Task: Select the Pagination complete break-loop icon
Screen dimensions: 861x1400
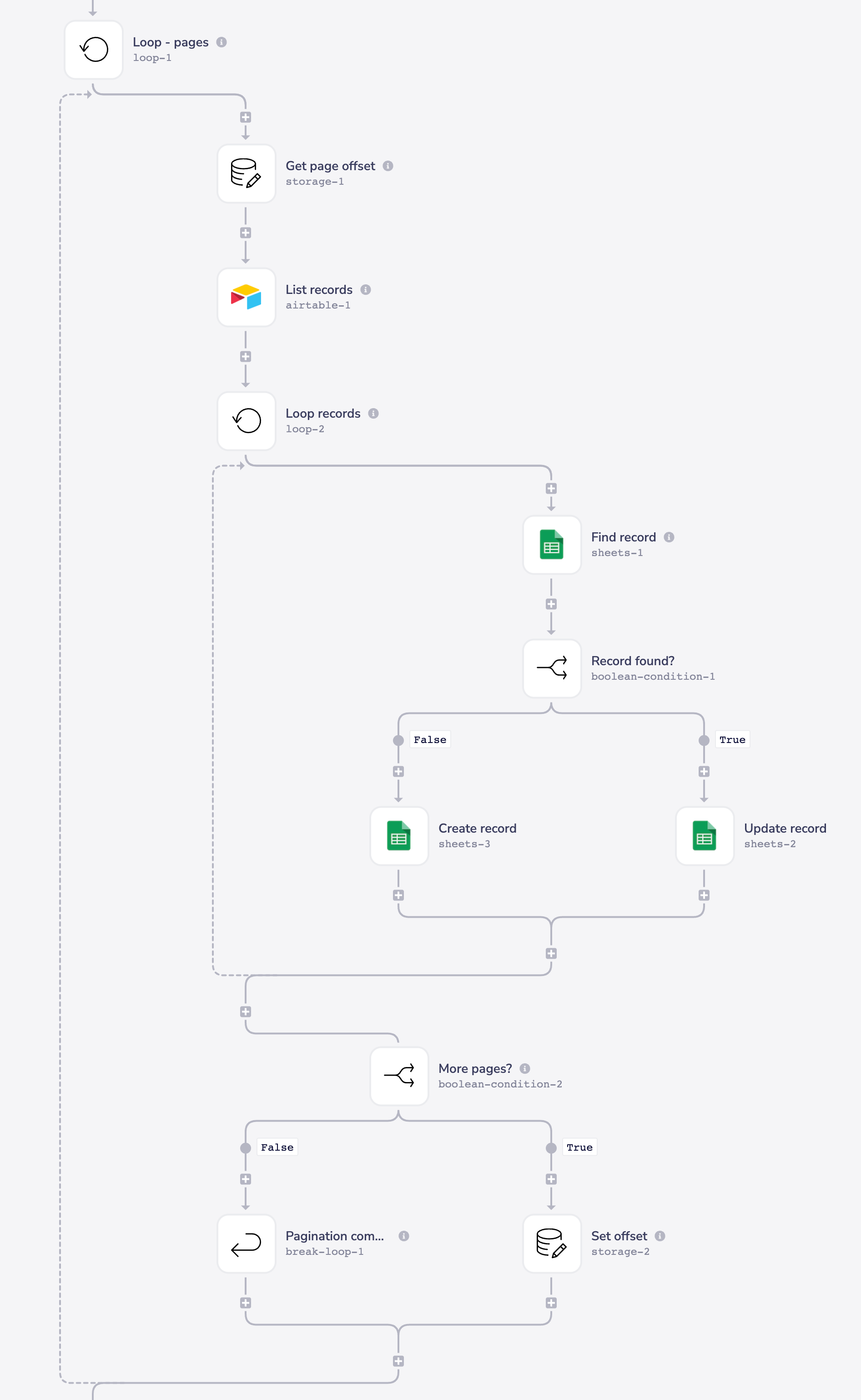Action: pos(246,1243)
